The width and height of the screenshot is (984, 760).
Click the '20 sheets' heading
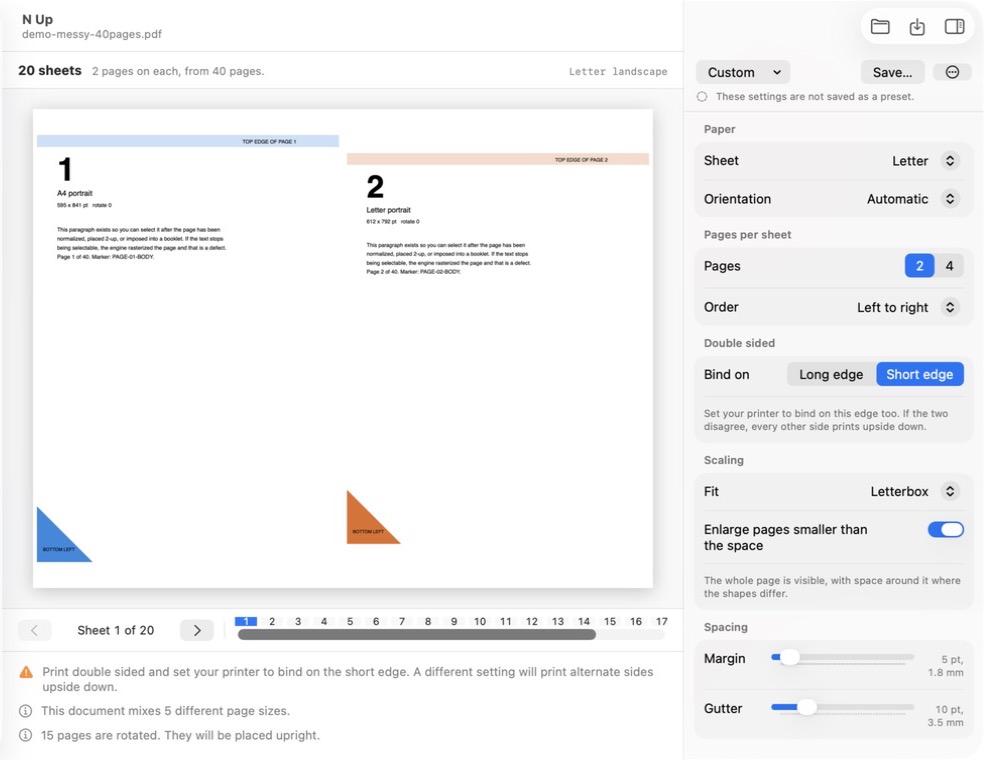pos(50,70)
